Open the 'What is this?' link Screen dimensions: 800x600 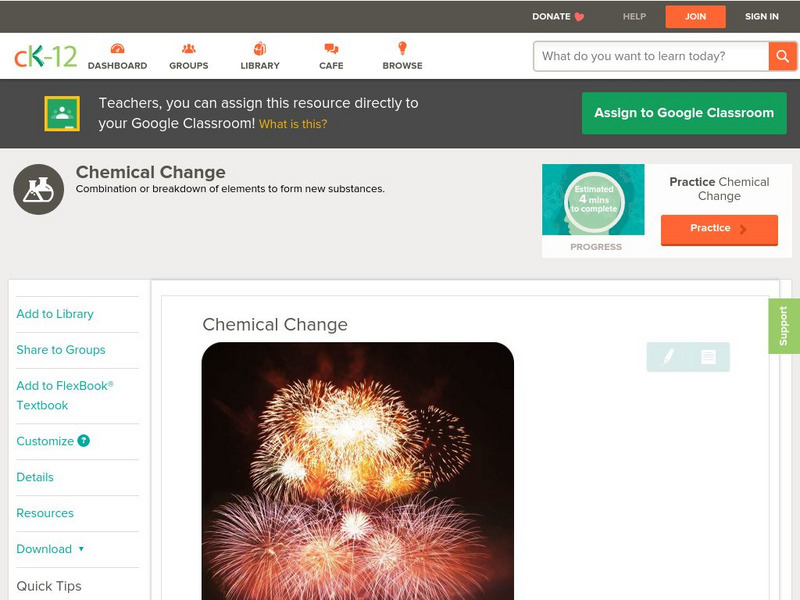pyautogui.click(x=293, y=124)
